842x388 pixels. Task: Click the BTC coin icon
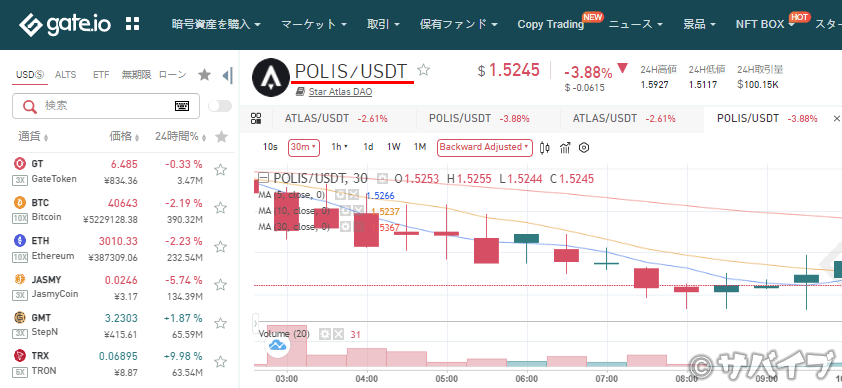click(20, 202)
